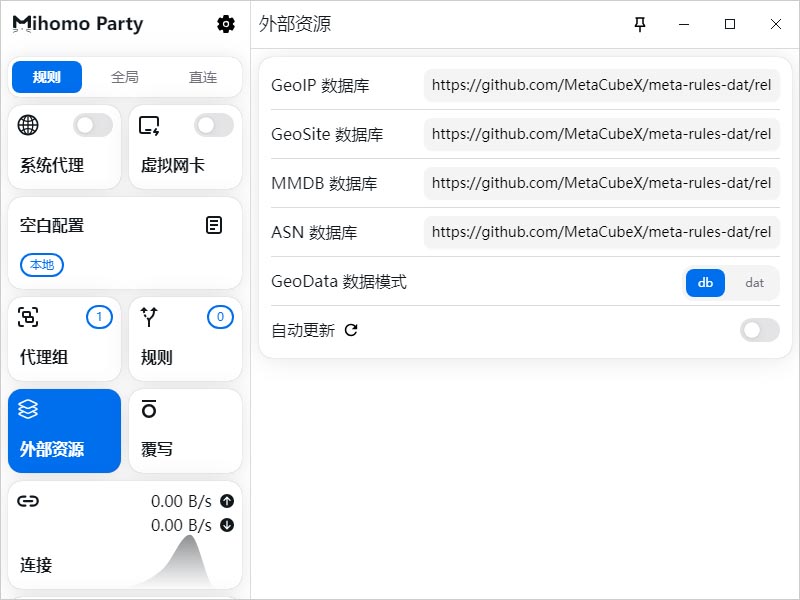Click the proxy group count badge 1

[x=99, y=317]
